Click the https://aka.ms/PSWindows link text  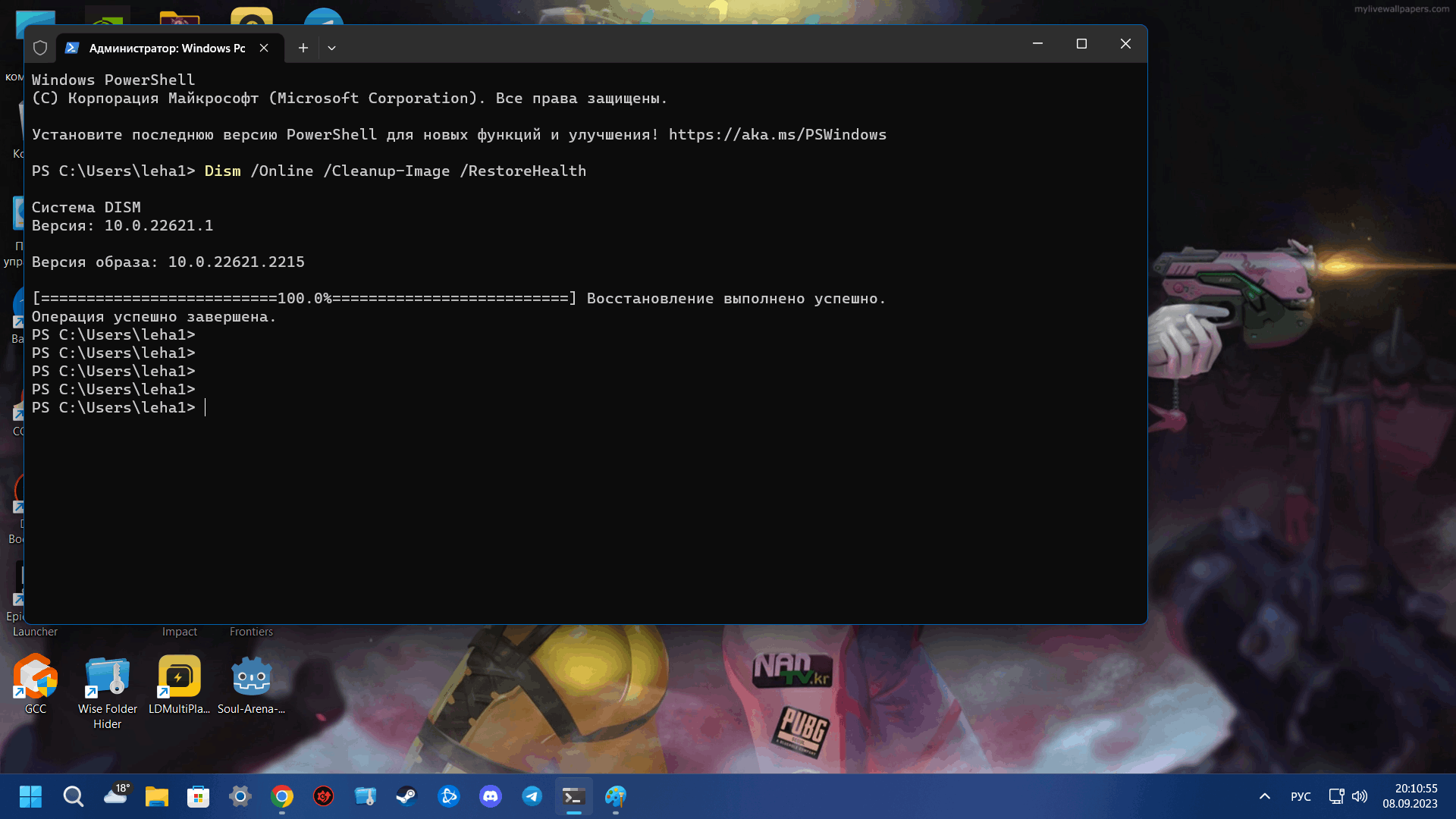(777, 134)
